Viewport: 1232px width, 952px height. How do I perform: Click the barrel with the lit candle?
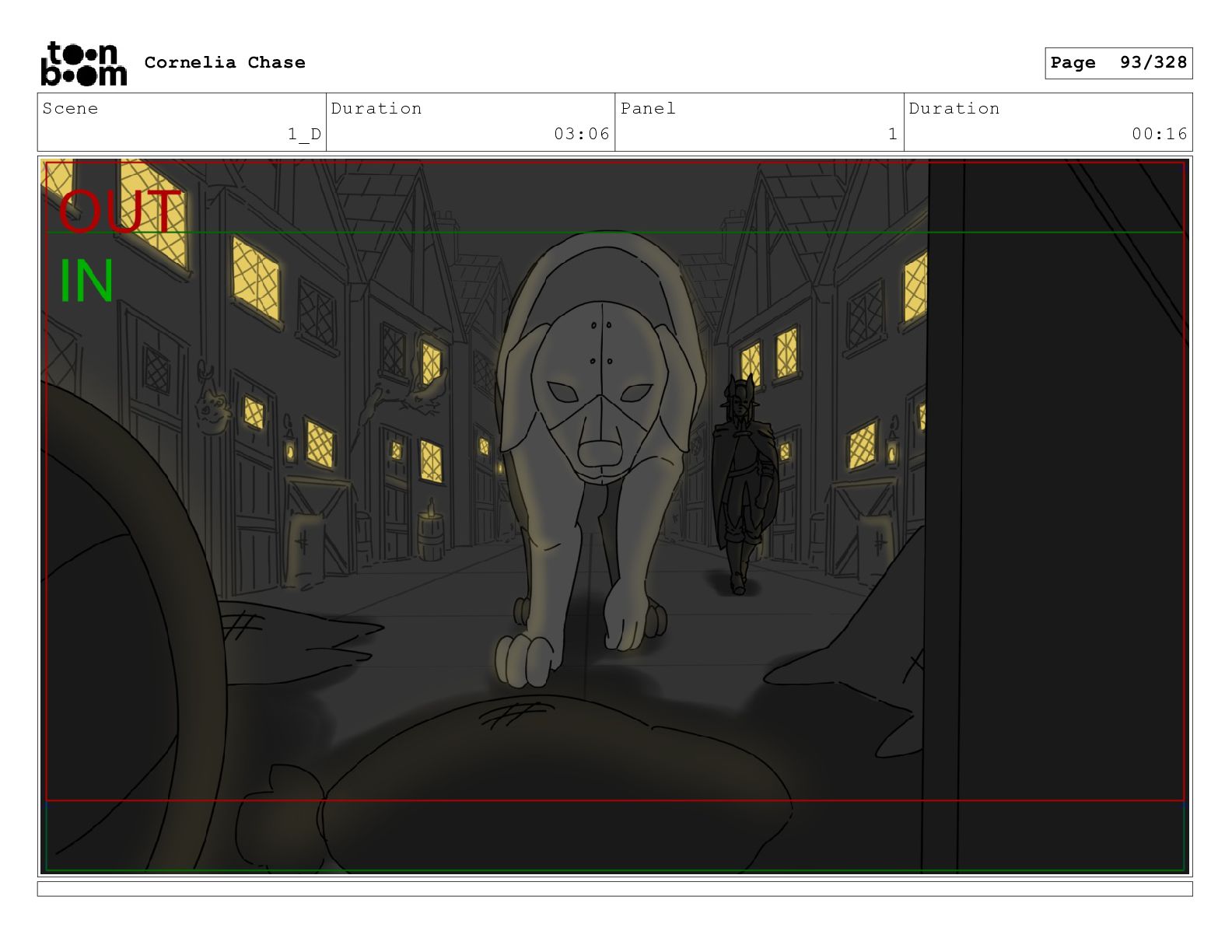[430, 535]
